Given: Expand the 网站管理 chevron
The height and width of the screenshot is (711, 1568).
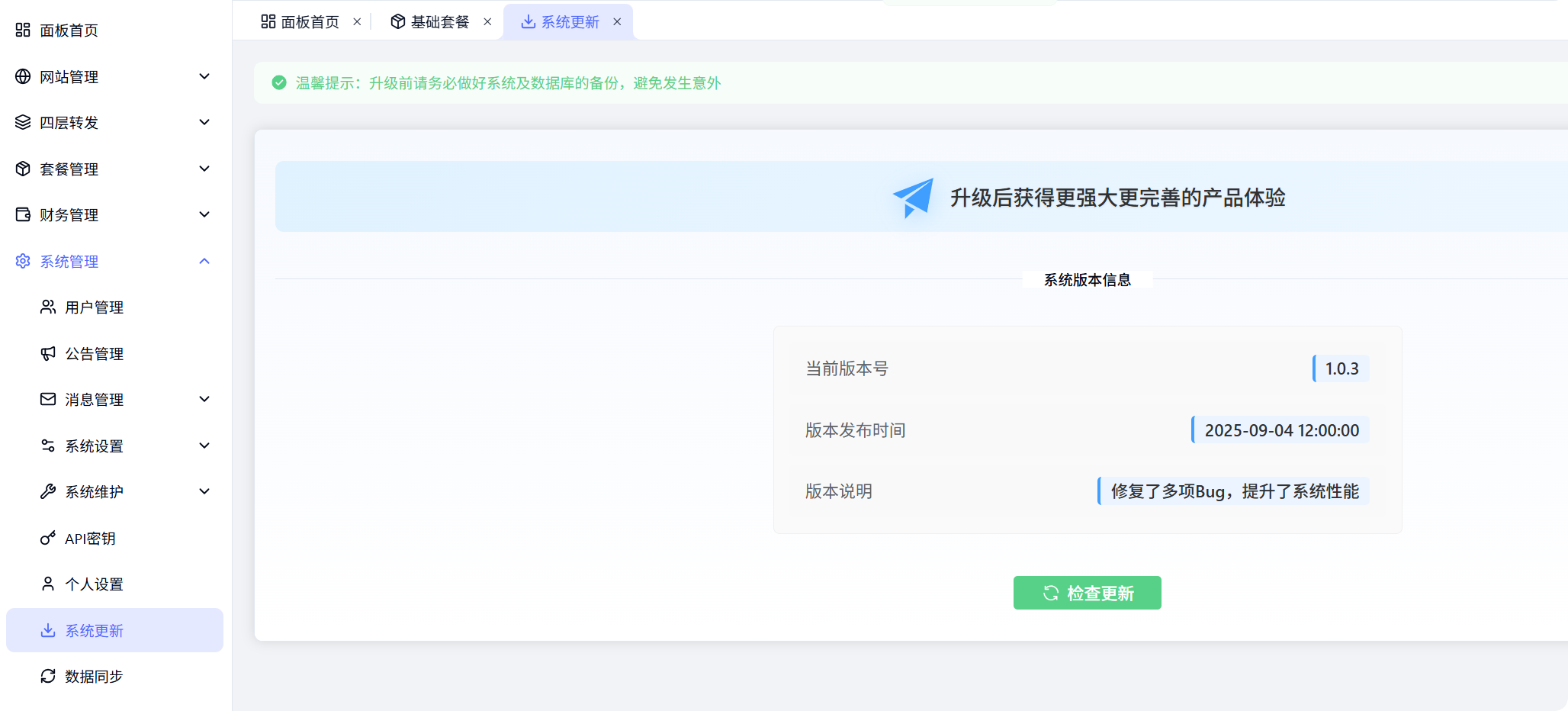Looking at the screenshot, I should click(x=204, y=76).
